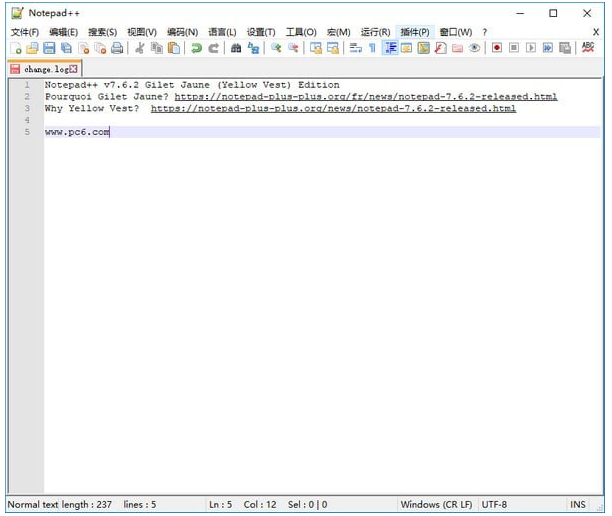Click the Windows (CR LF) status field
This screenshot has width=612, height=516.
(436, 505)
